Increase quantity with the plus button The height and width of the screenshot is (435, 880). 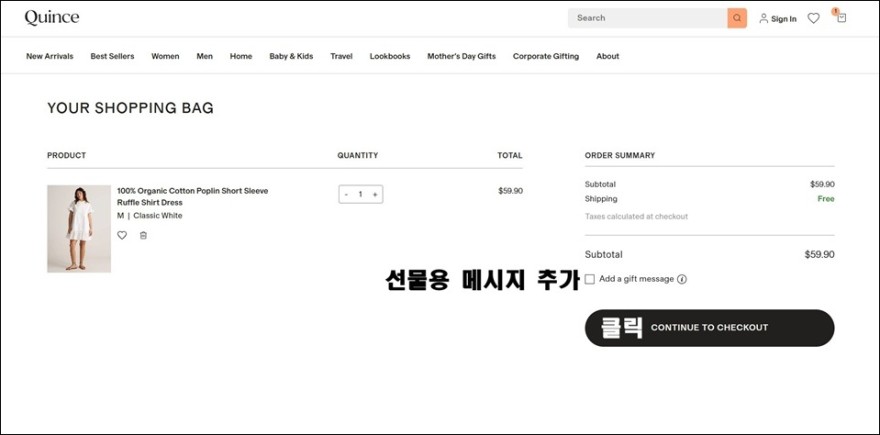click(x=375, y=194)
